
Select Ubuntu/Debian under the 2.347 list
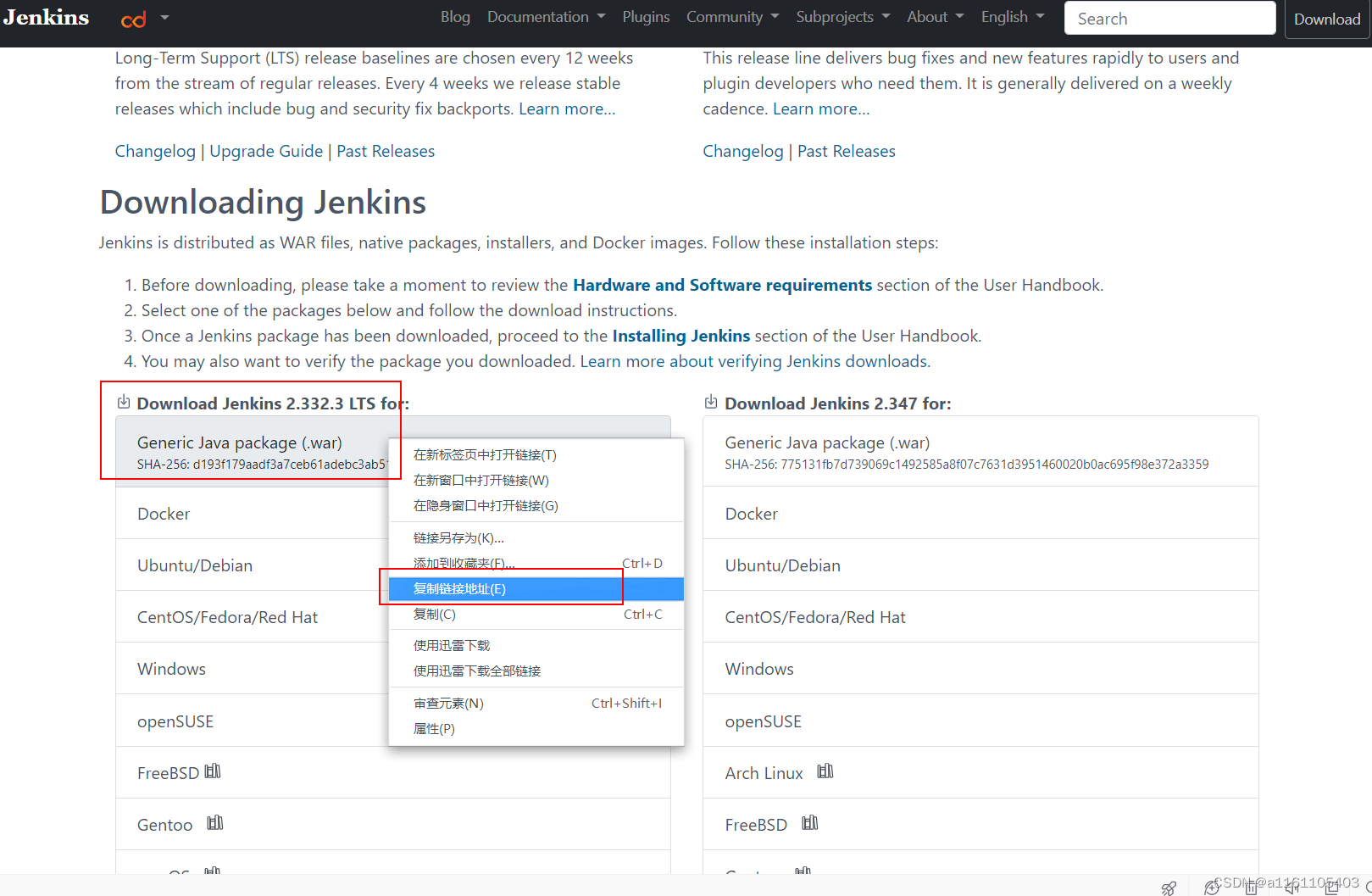[980, 565]
